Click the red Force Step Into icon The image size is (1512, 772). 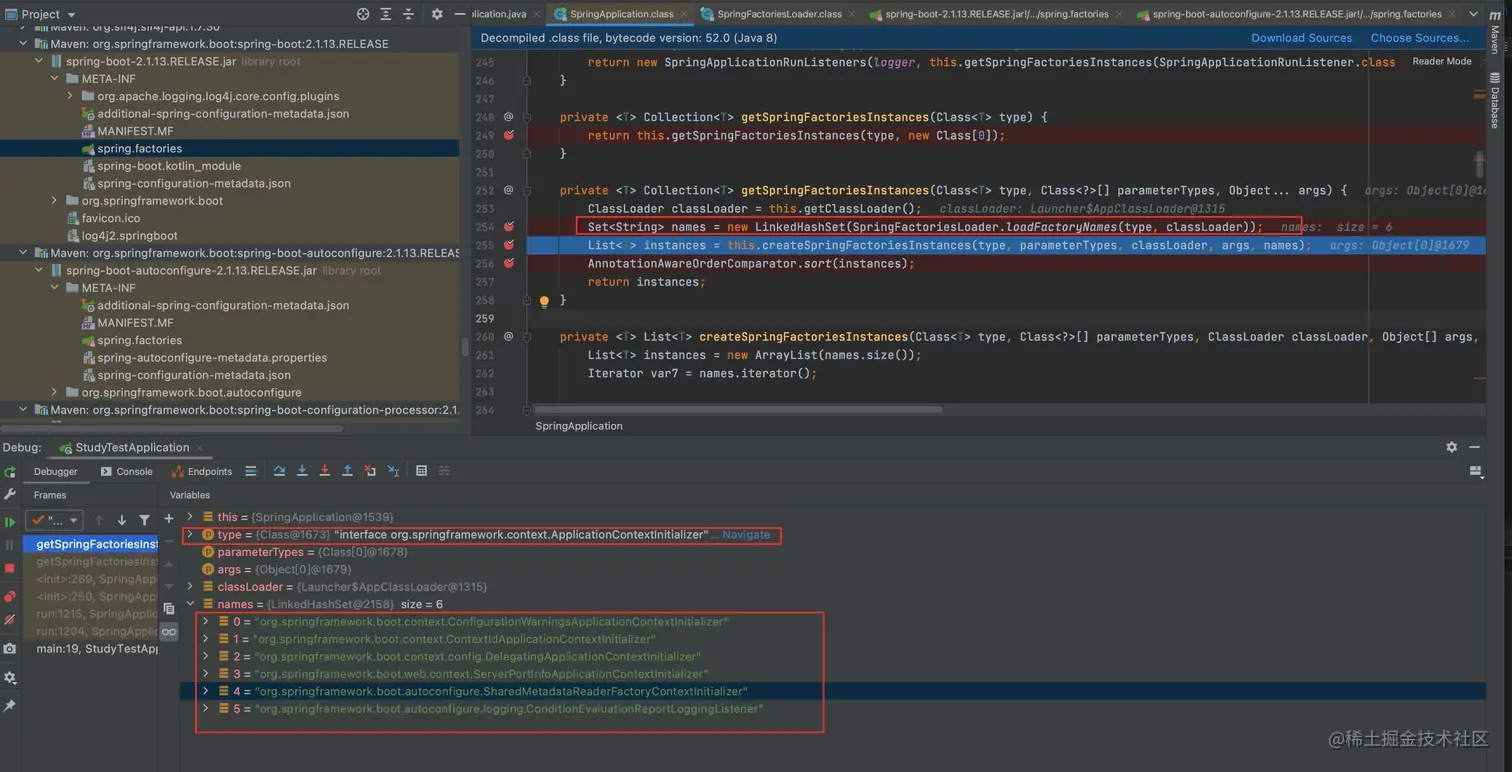click(x=325, y=471)
